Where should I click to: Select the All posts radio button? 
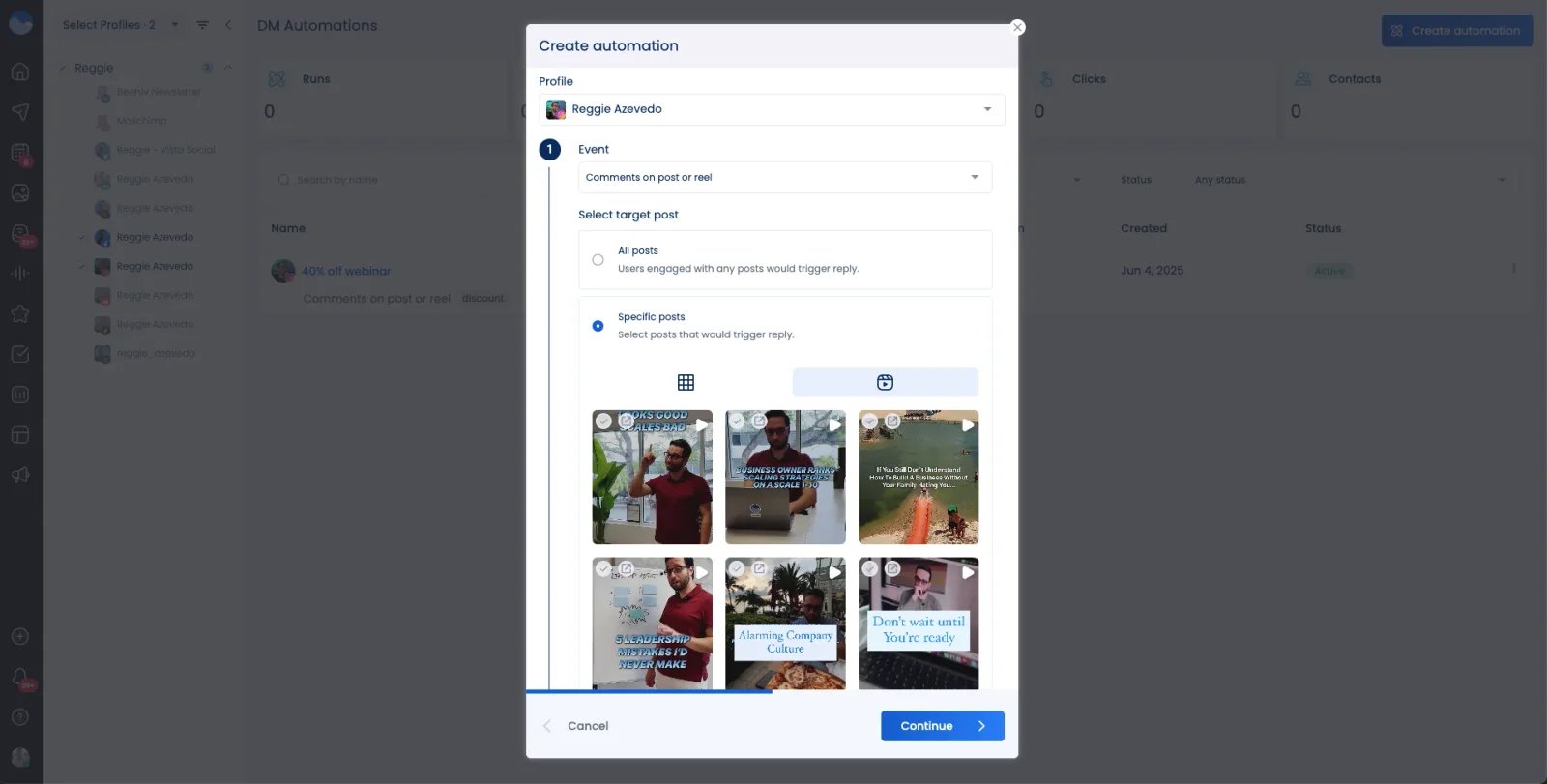pyautogui.click(x=598, y=259)
